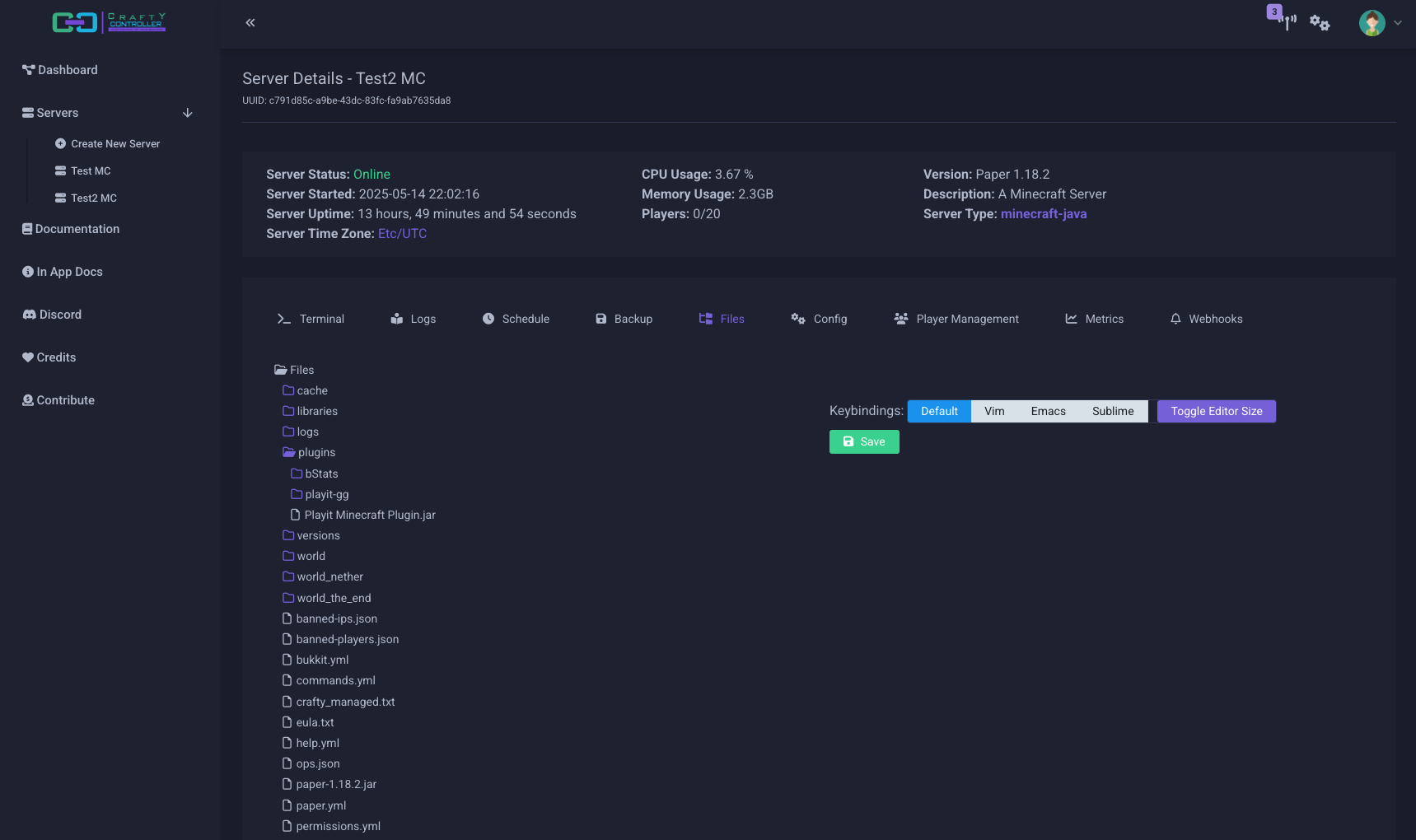Screen dimensions: 1416x840
Task: Open the bukkit.yml file
Action: [x=321, y=660]
